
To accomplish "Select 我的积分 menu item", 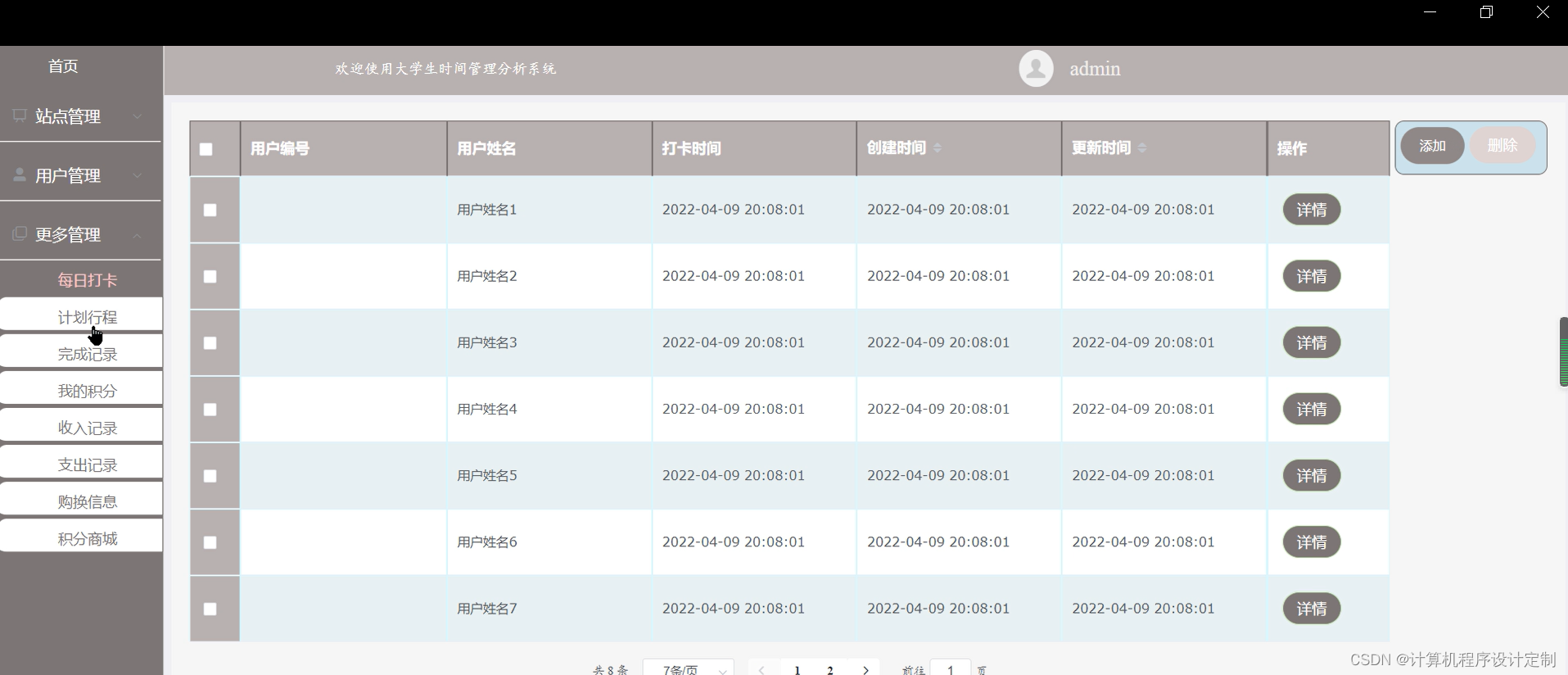I will click(x=81, y=389).
